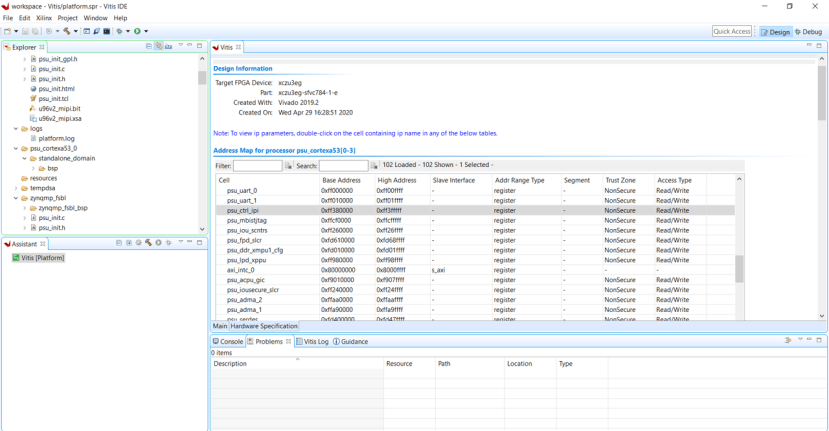Screen dimensions: 829x431
Task: Switch to the Design perspective
Action: point(775,32)
